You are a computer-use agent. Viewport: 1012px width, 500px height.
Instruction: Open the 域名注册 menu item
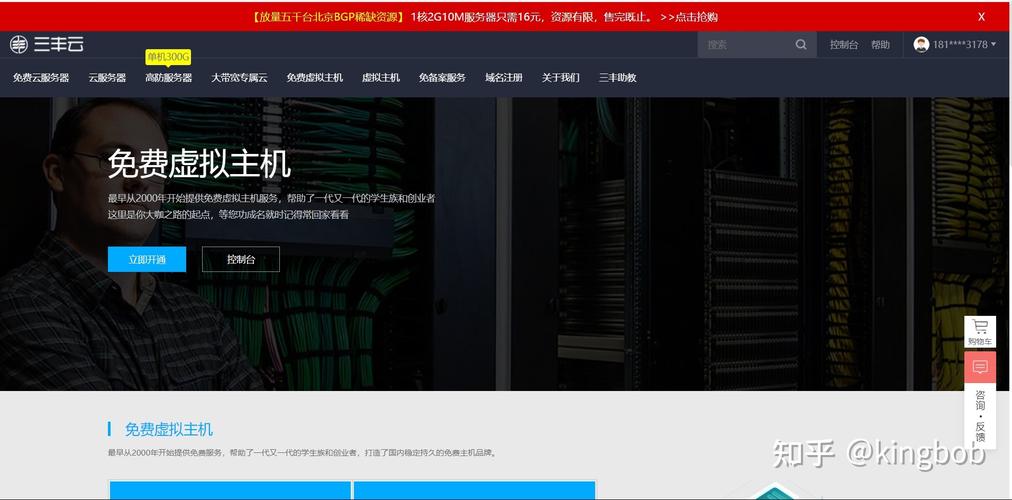(x=503, y=77)
